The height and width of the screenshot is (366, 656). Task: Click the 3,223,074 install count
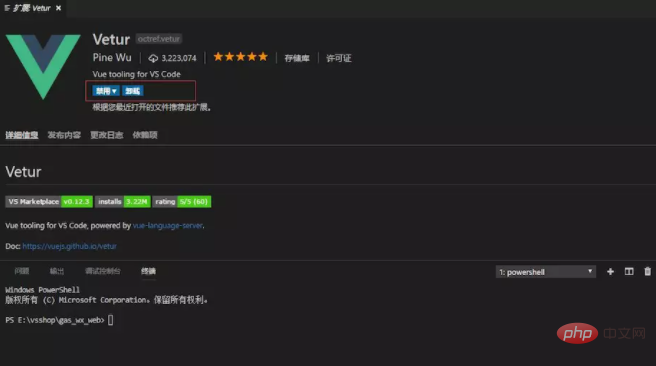pos(179,58)
